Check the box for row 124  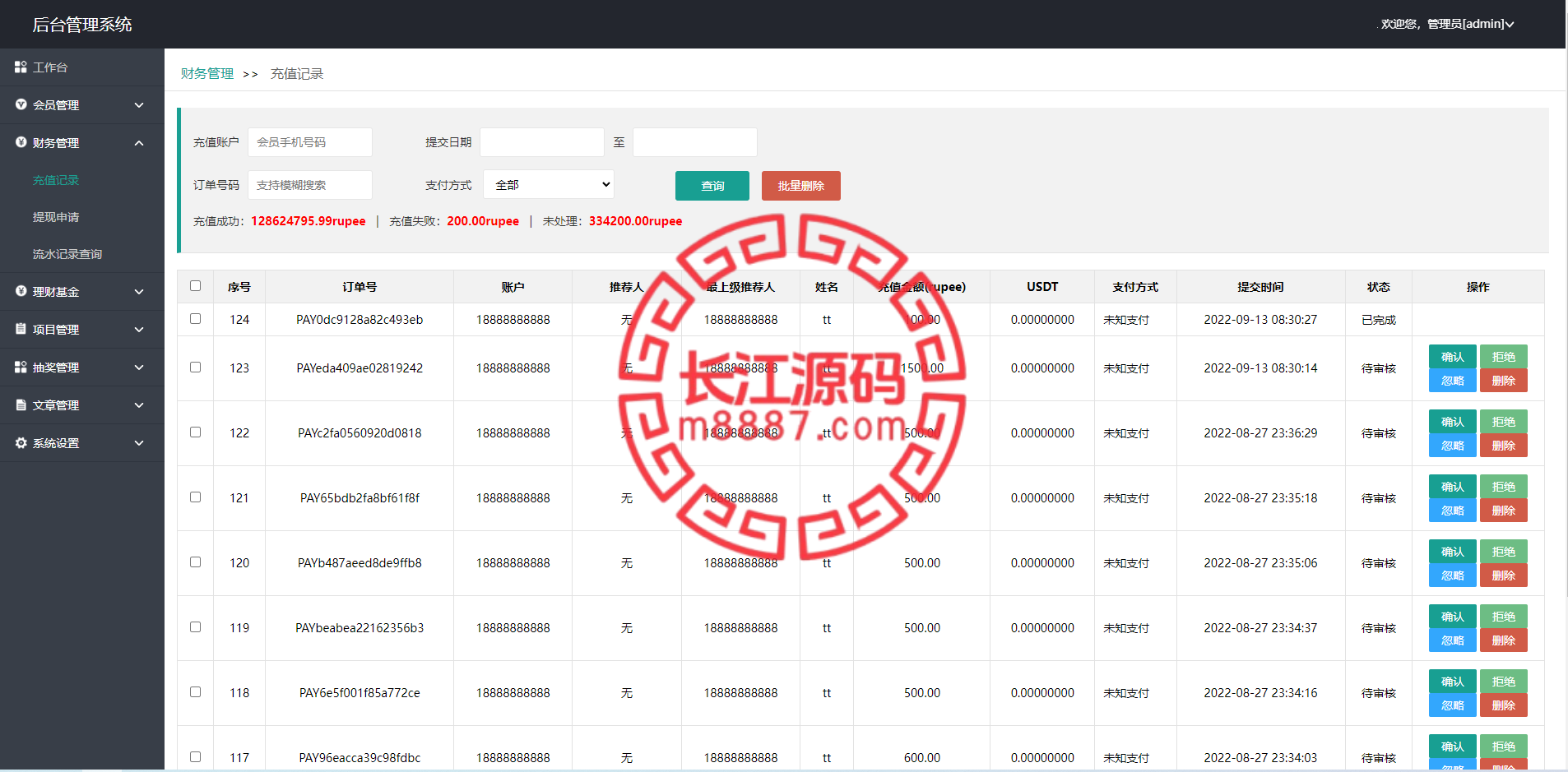195,318
